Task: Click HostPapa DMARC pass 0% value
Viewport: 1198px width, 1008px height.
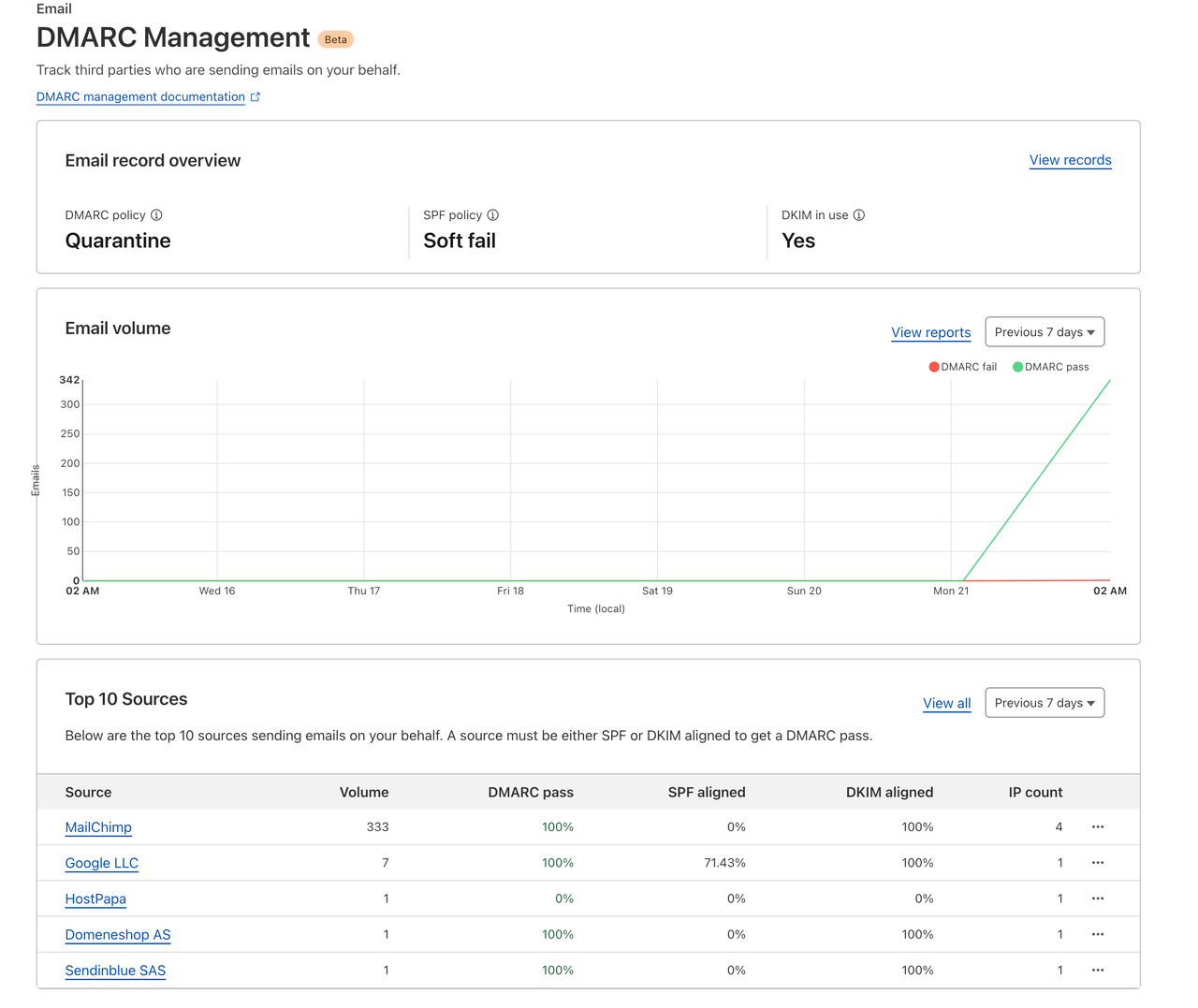Action: pyautogui.click(x=564, y=898)
